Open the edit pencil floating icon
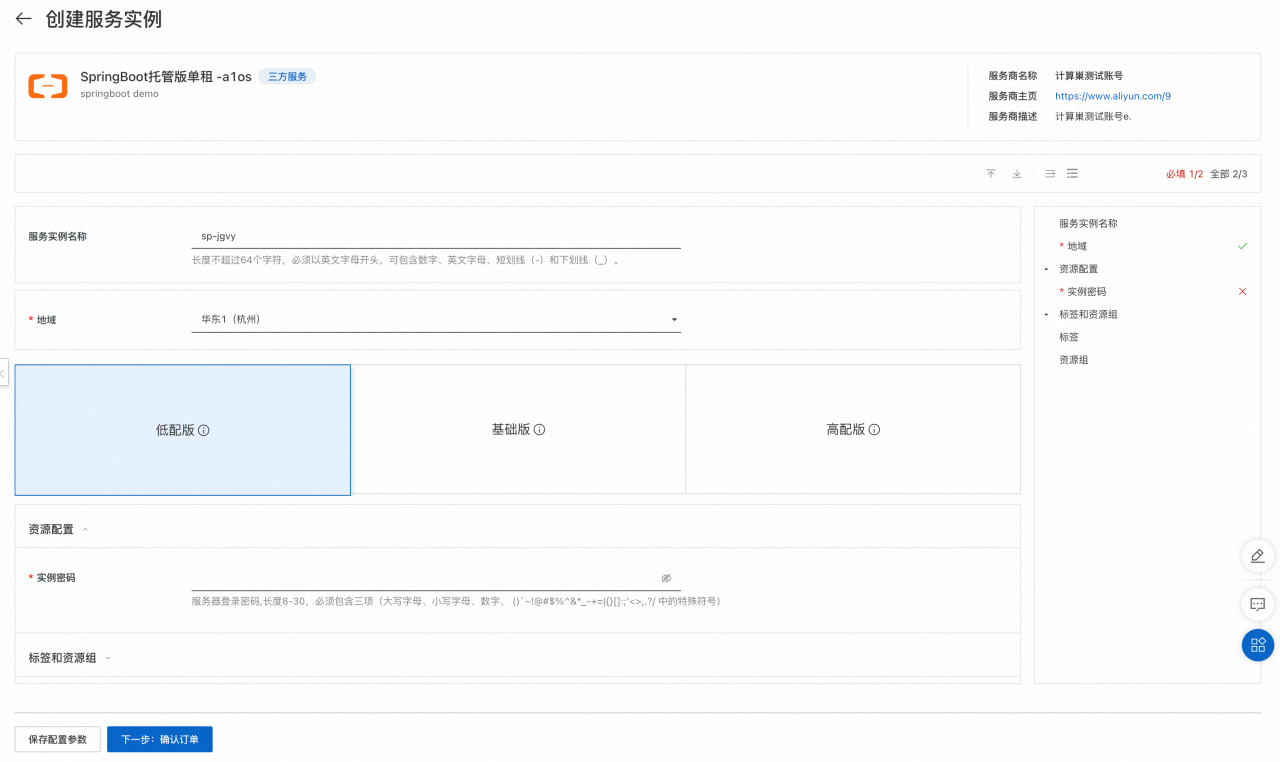Viewport: 1280px width, 762px height. (x=1257, y=556)
